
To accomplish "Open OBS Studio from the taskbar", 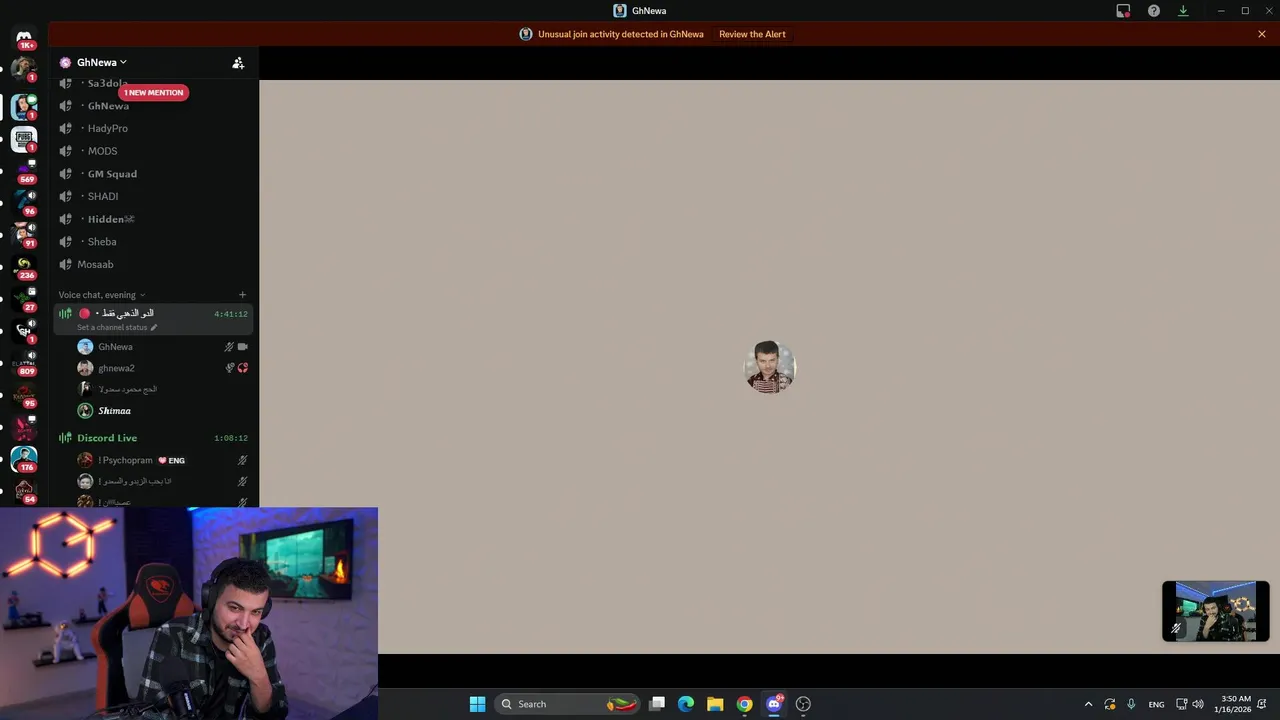I will 803,704.
